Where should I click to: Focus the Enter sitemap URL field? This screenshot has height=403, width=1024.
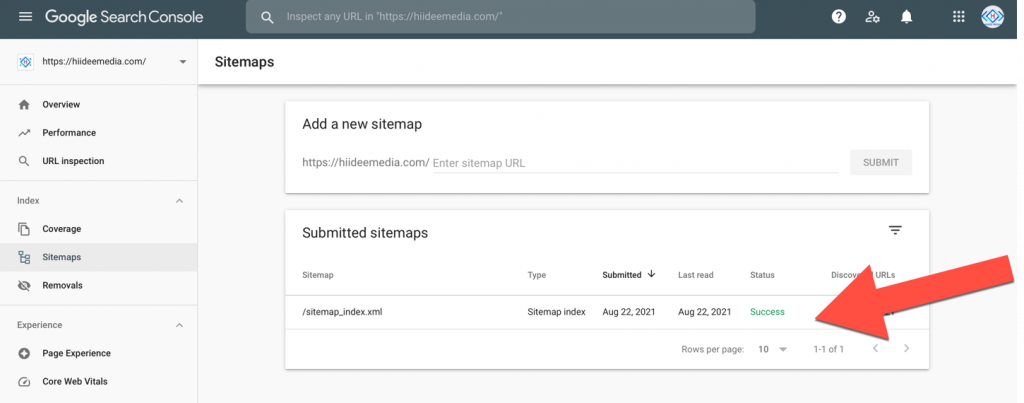635,163
